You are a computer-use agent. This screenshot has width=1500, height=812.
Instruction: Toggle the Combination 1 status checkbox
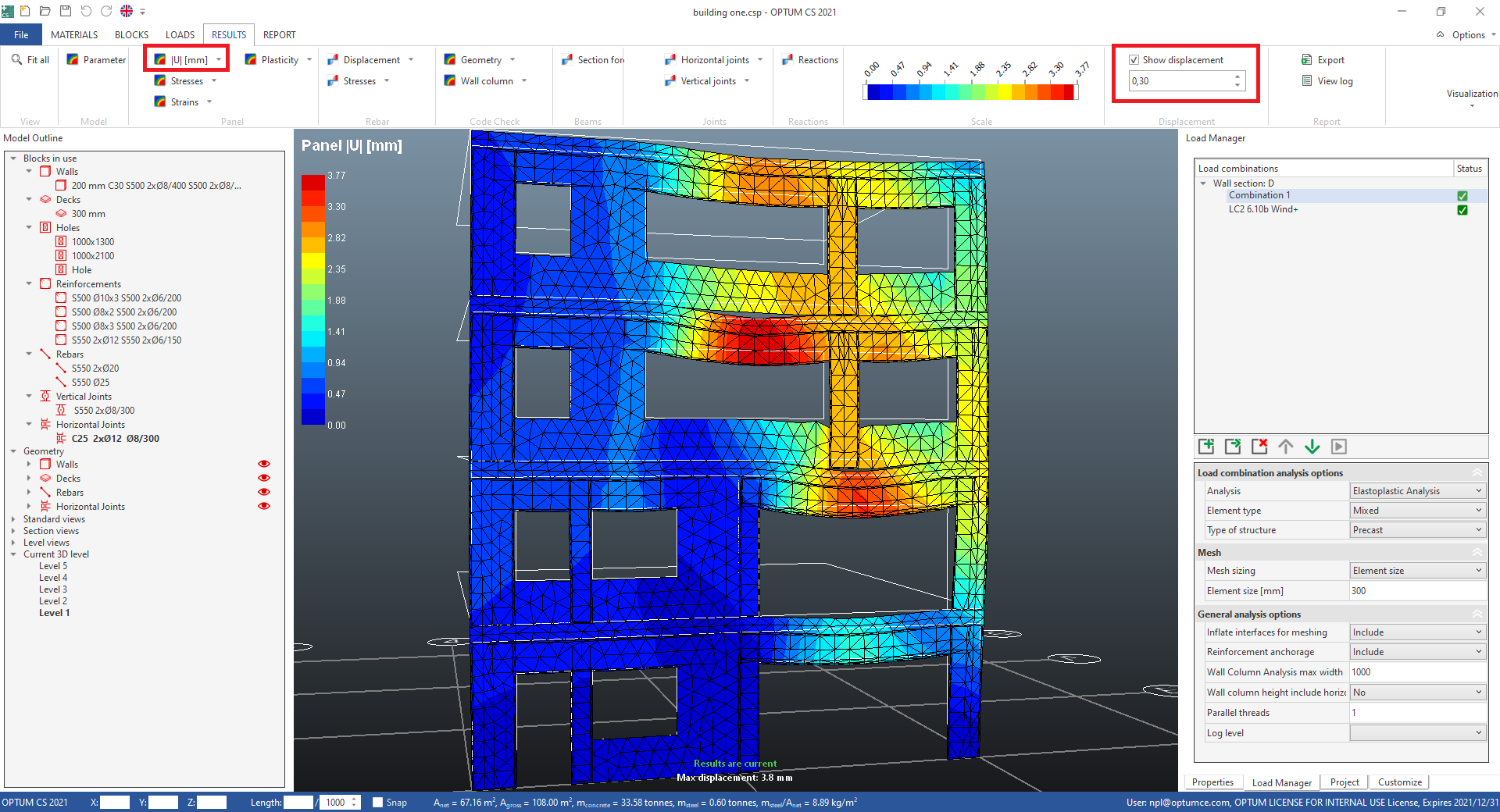[1462, 196]
